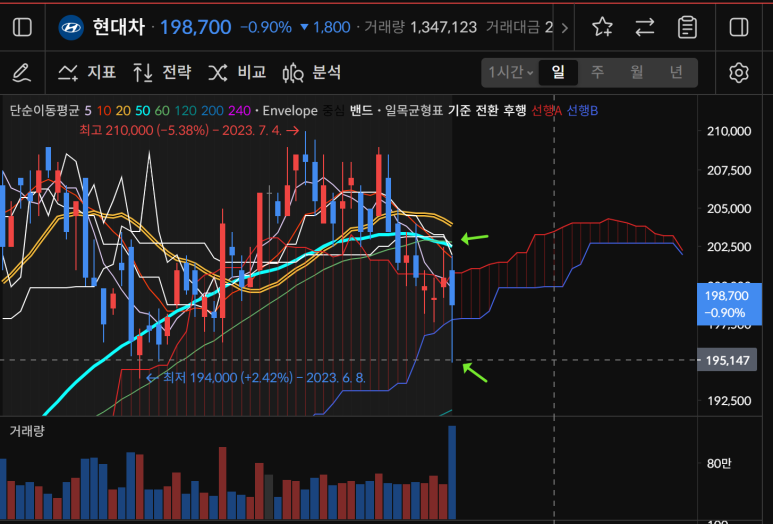Image resolution: width=773 pixels, height=524 pixels.
Task: Click the crosshair price label 195,147
Action: pos(727,360)
